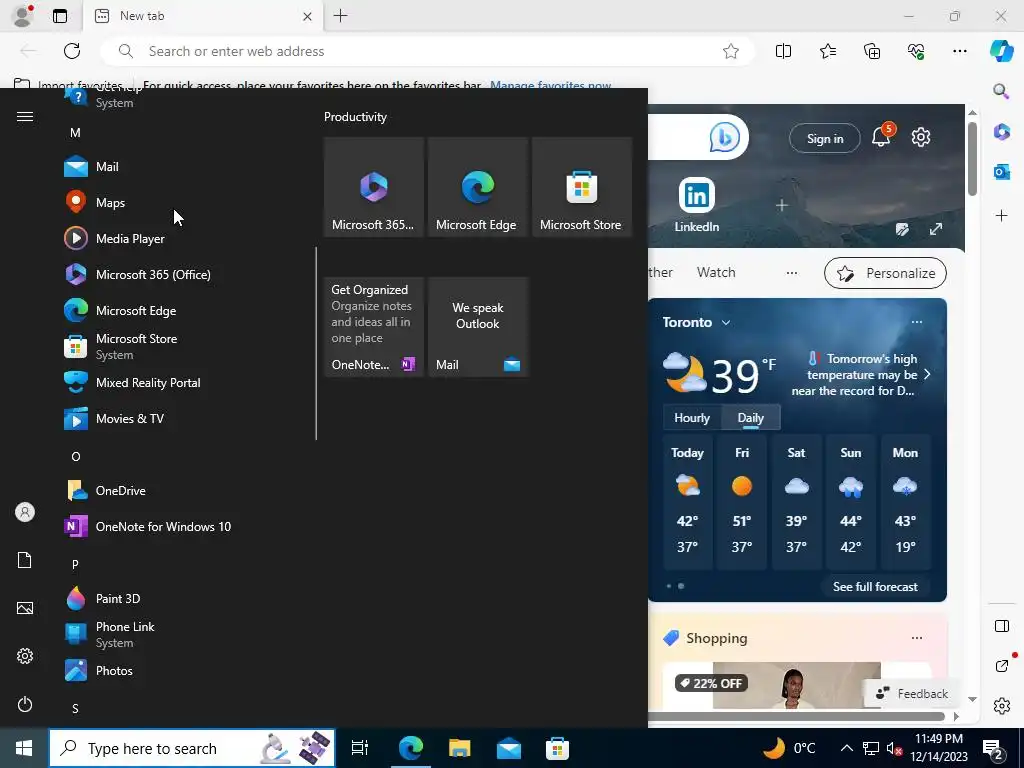Switch to the Watch feed tab
This screenshot has width=1024, height=768.
click(x=716, y=272)
